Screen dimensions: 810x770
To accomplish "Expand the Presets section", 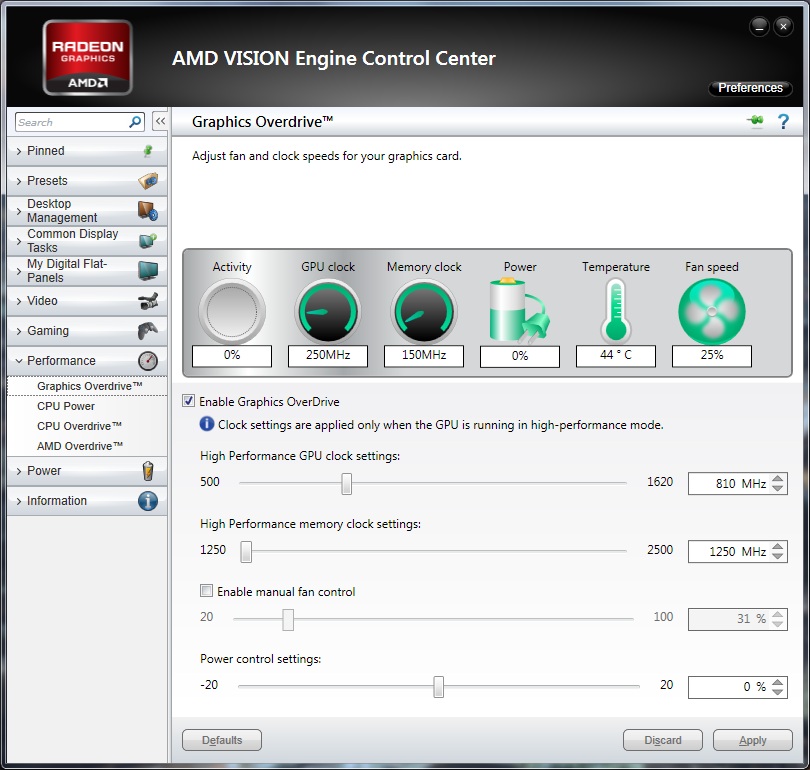I will point(87,181).
